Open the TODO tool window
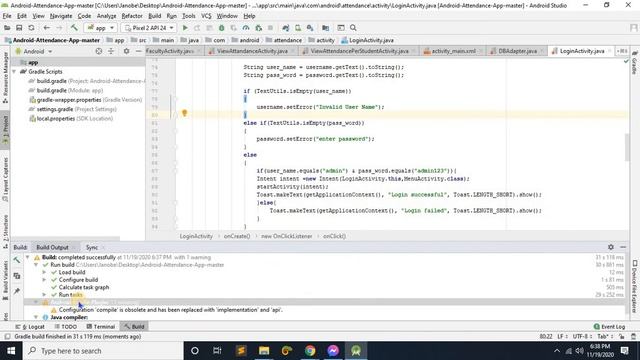This screenshot has height=360, width=640. pos(65,327)
